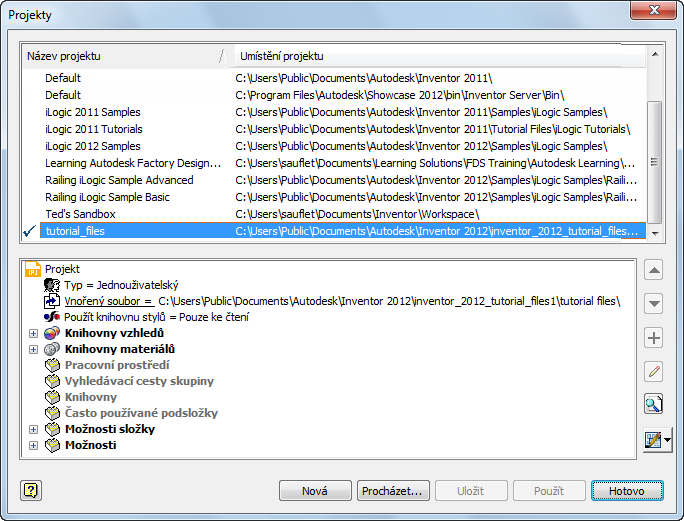Click project list scrollbar down arrow
This screenshot has height=521, width=684.
pos(655,233)
